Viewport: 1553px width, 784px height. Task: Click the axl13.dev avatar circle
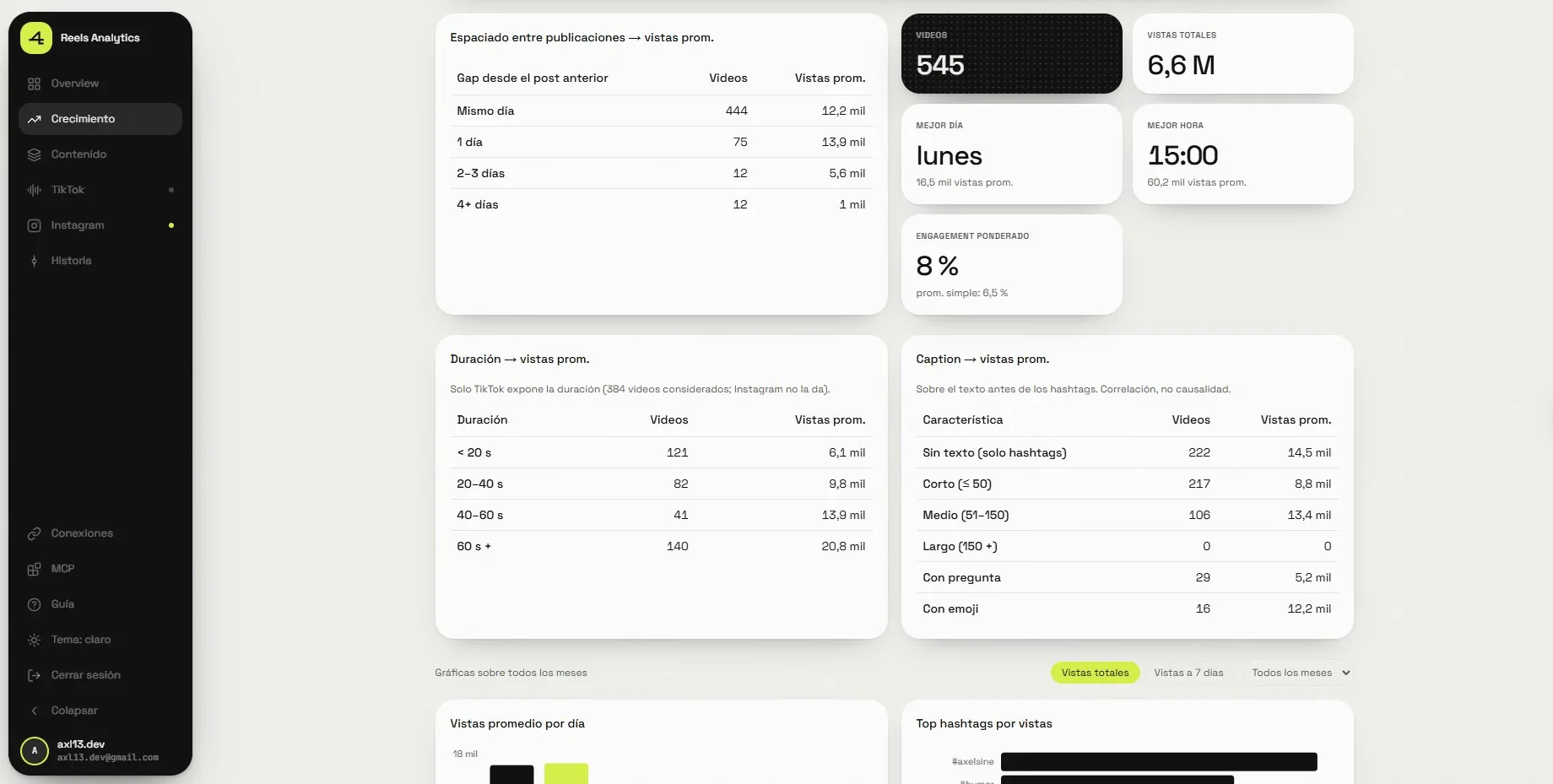(35, 750)
